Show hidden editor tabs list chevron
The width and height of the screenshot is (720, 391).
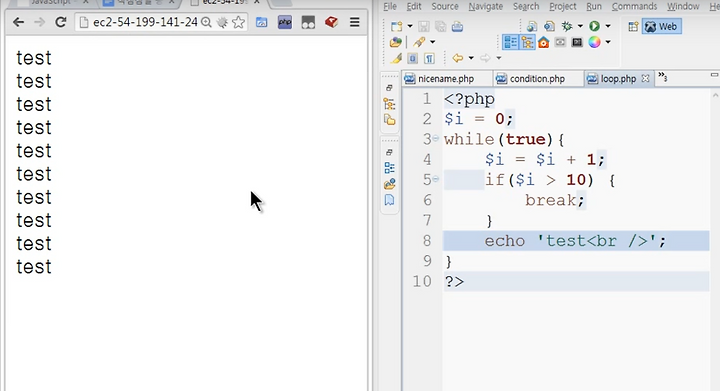pos(662,77)
